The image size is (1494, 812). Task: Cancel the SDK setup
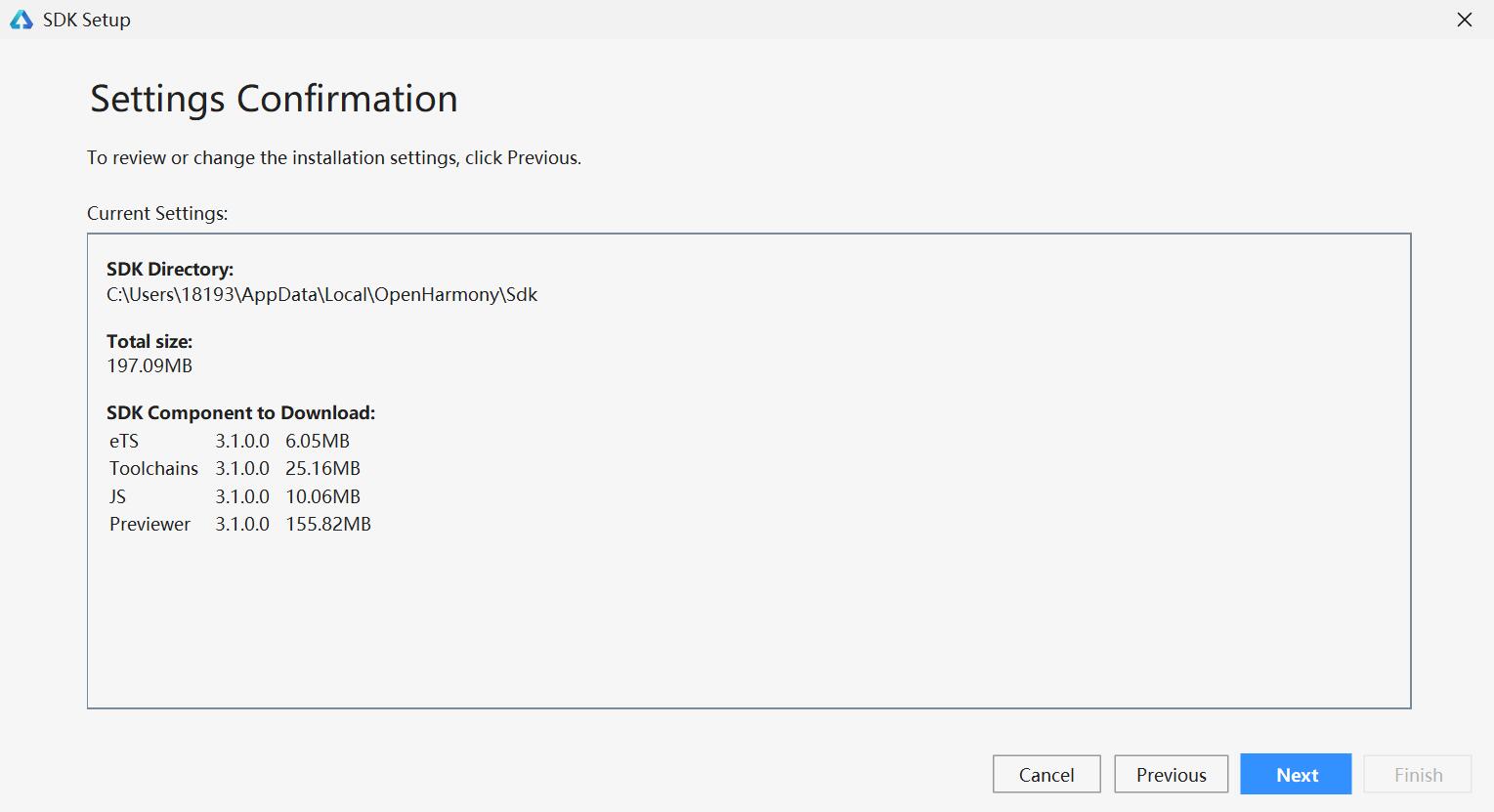pos(1046,775)
